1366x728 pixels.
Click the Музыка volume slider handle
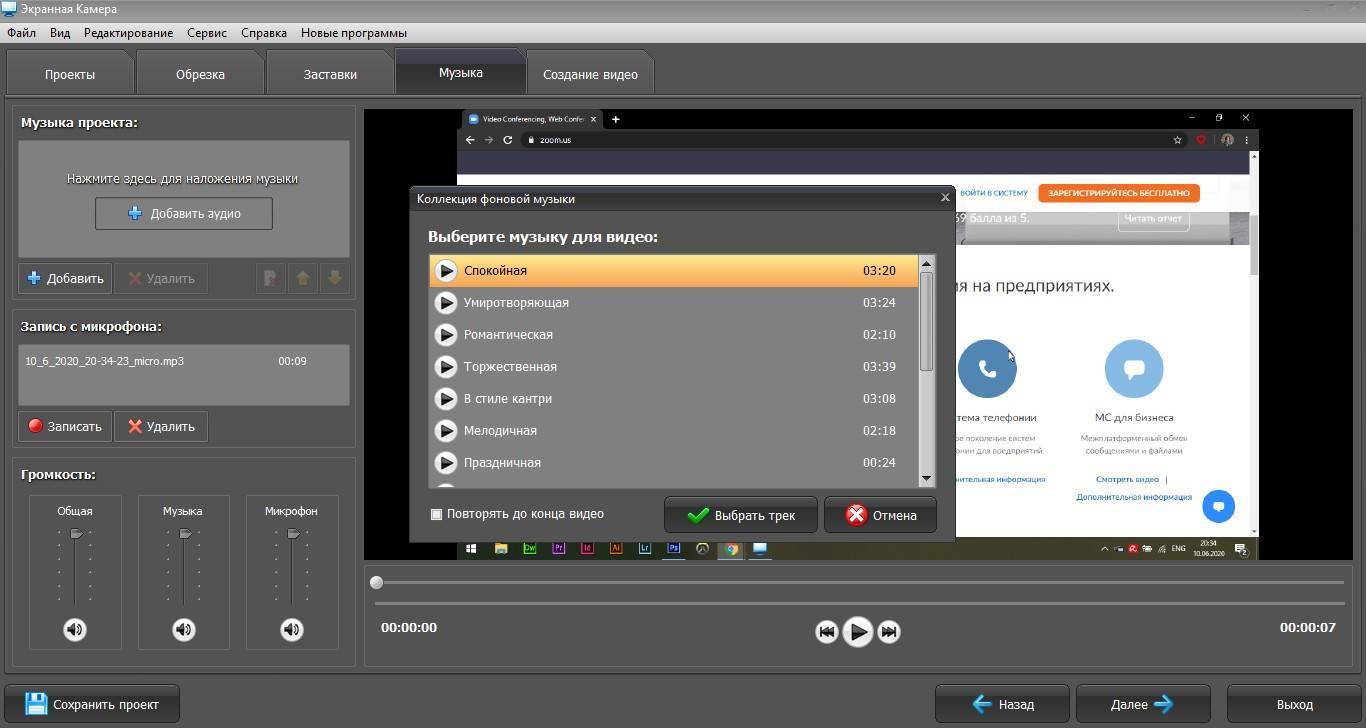pos(185,534)
